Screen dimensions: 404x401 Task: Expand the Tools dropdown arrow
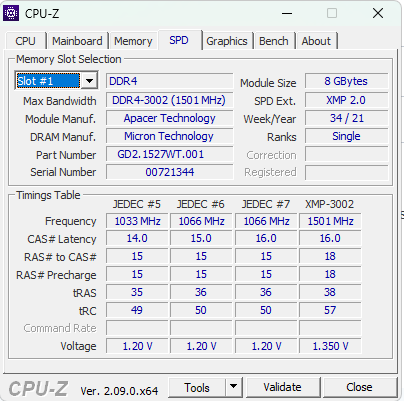(x=233, y=387)
